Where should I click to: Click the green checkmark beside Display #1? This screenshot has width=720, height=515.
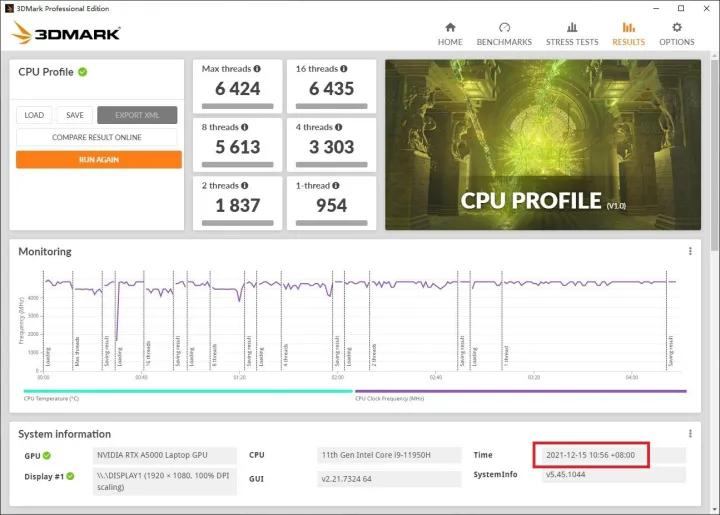[70, 476]
